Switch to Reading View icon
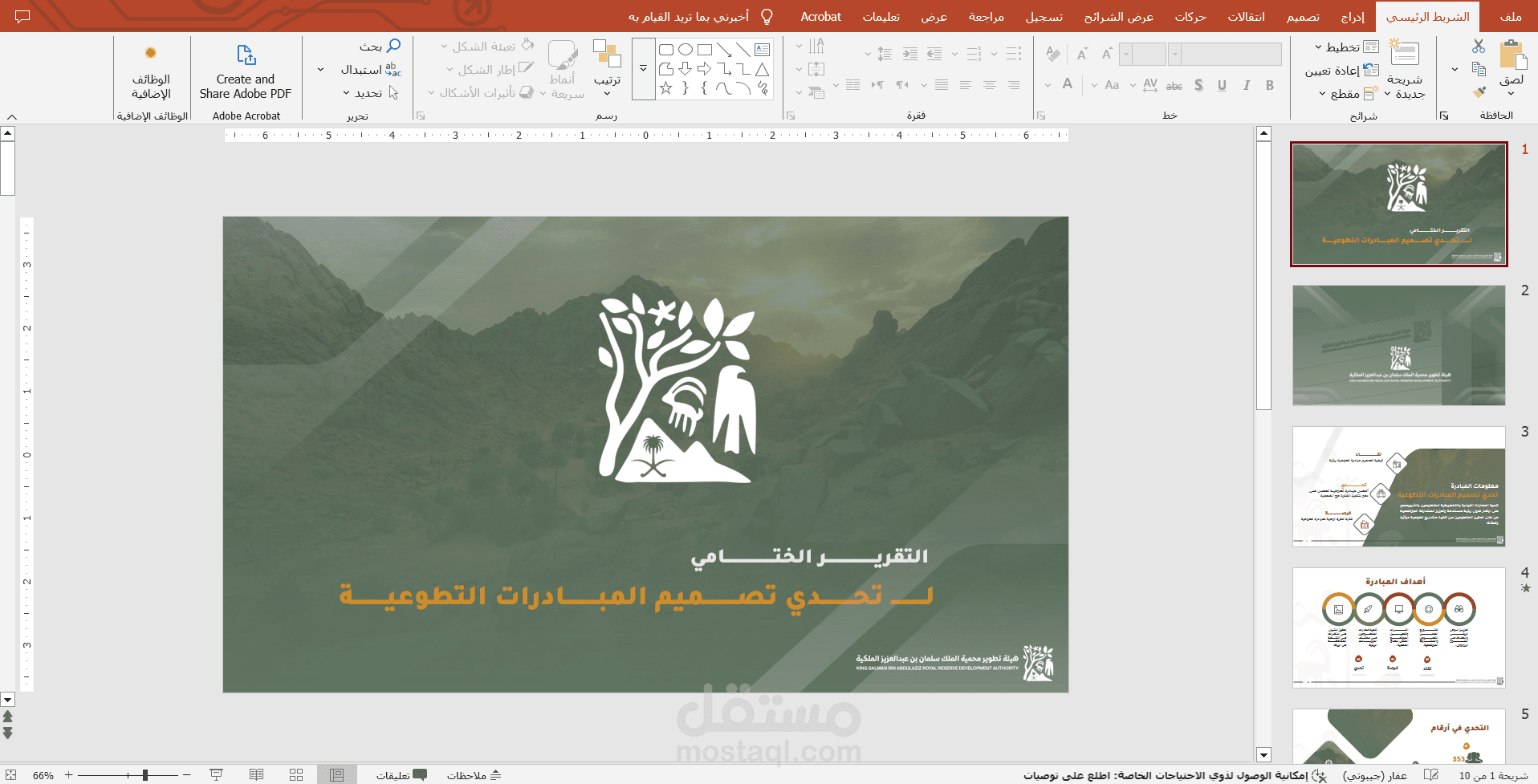This screenshot has width=1538, height=784. (256, 775)
